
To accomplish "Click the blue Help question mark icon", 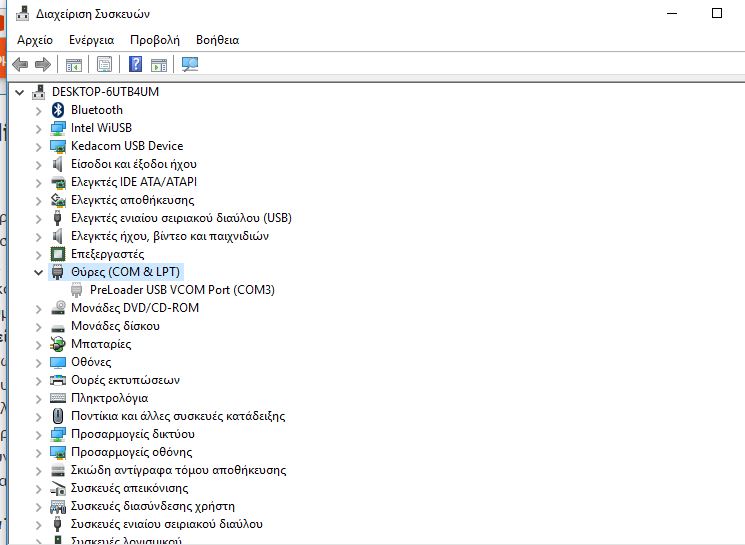I will pyautogui.click(x=135, y=65).
